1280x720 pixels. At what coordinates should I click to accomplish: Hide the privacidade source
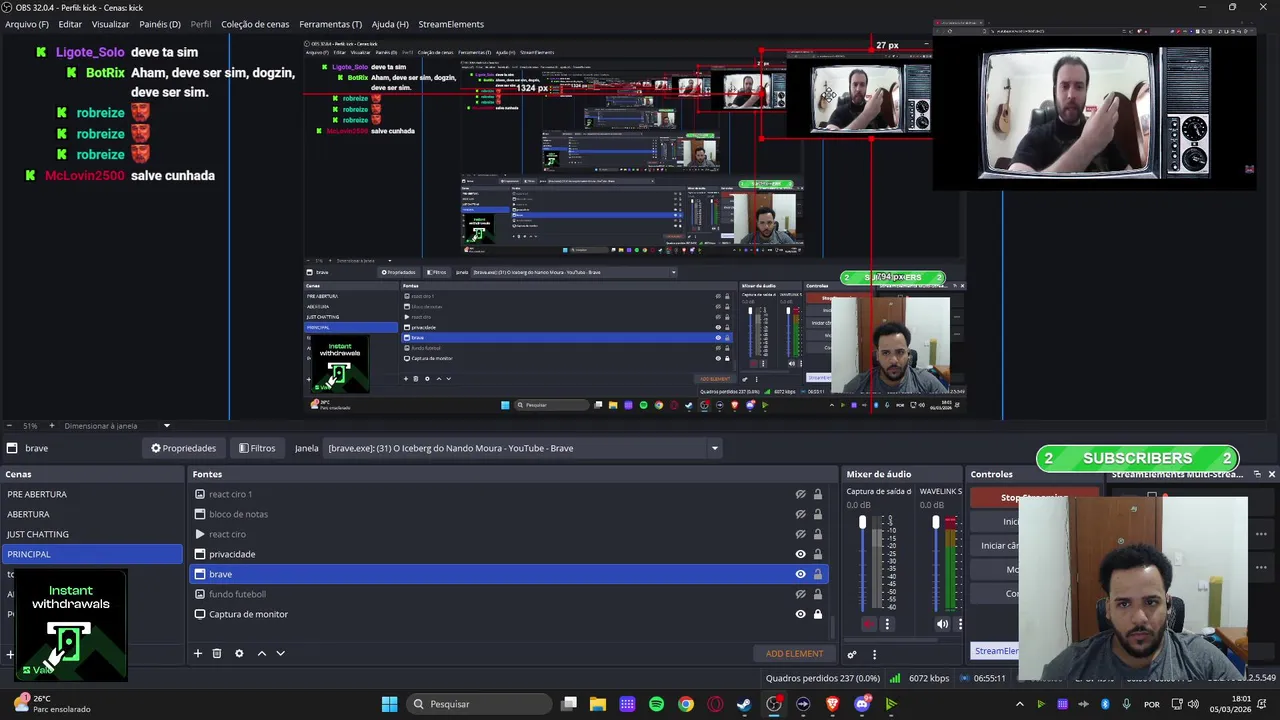800,554
